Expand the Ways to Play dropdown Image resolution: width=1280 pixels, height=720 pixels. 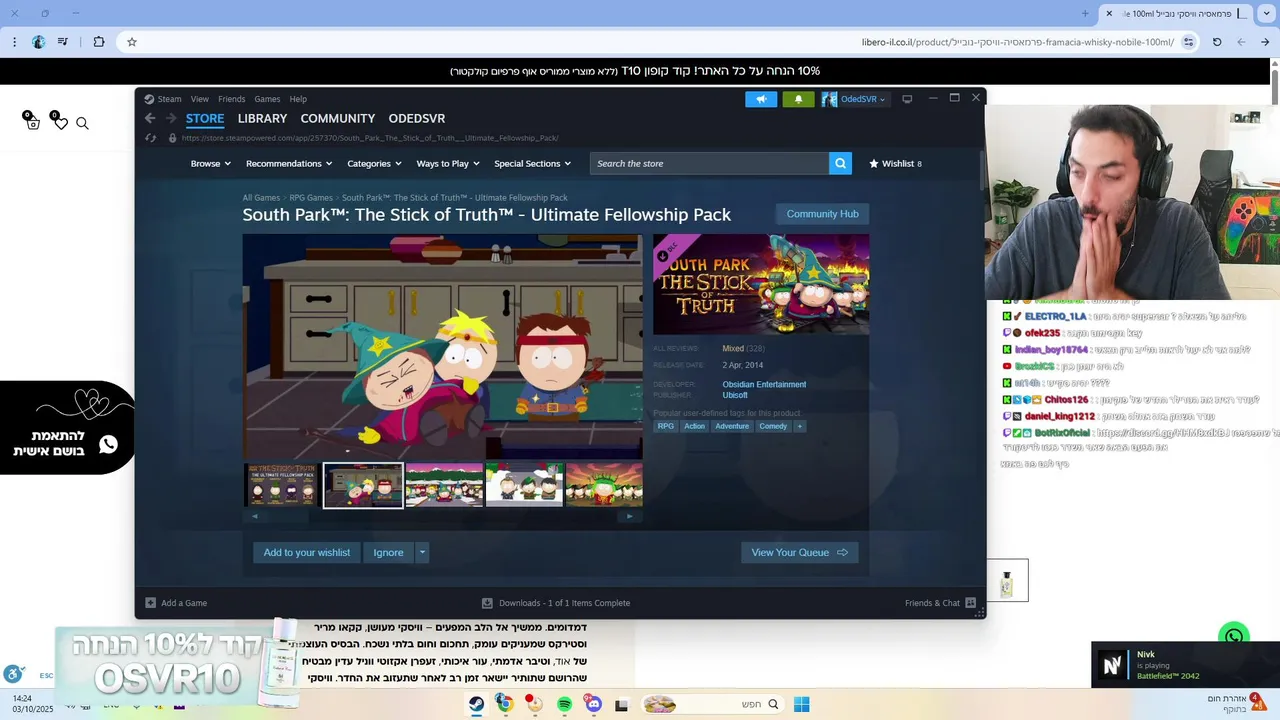[448, 163]
